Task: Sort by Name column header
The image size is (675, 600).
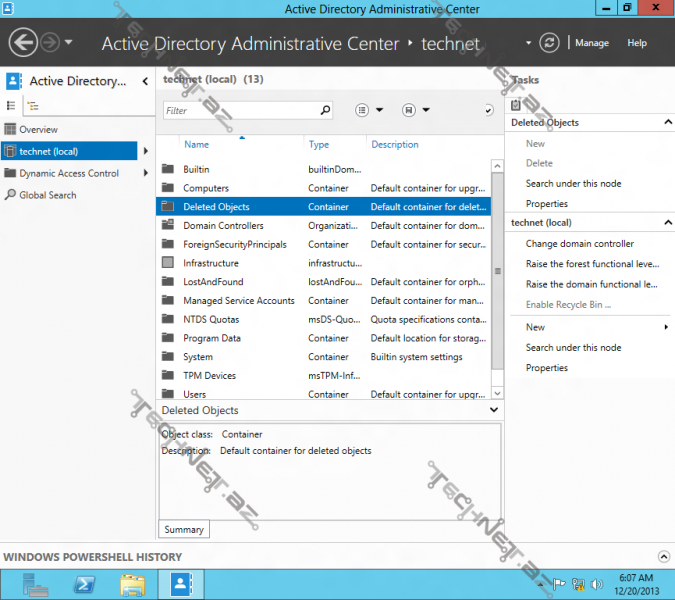Action: [x=197, y=145]
